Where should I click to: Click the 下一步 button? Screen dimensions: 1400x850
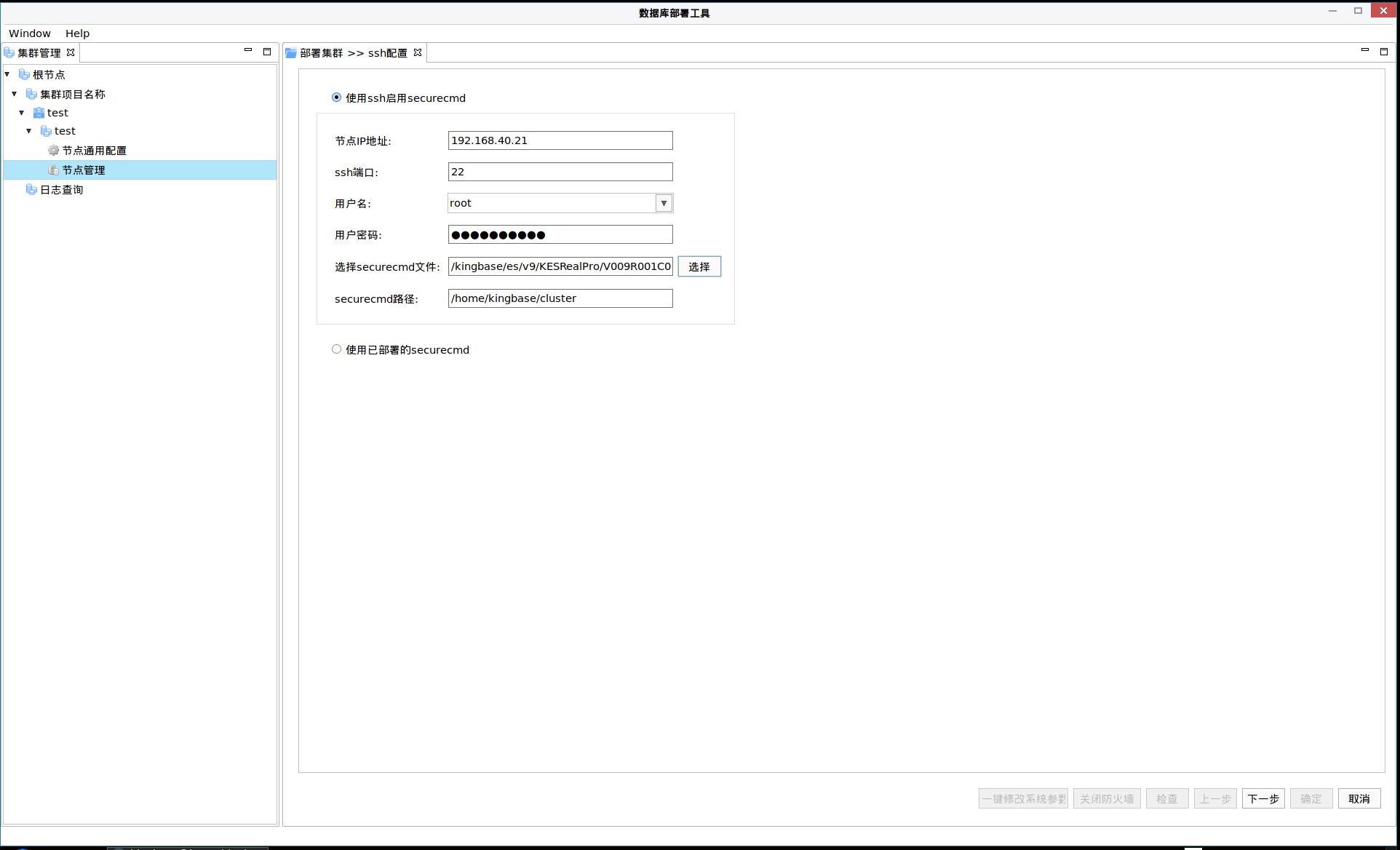pyautogui.click(x=1262, y=798)
